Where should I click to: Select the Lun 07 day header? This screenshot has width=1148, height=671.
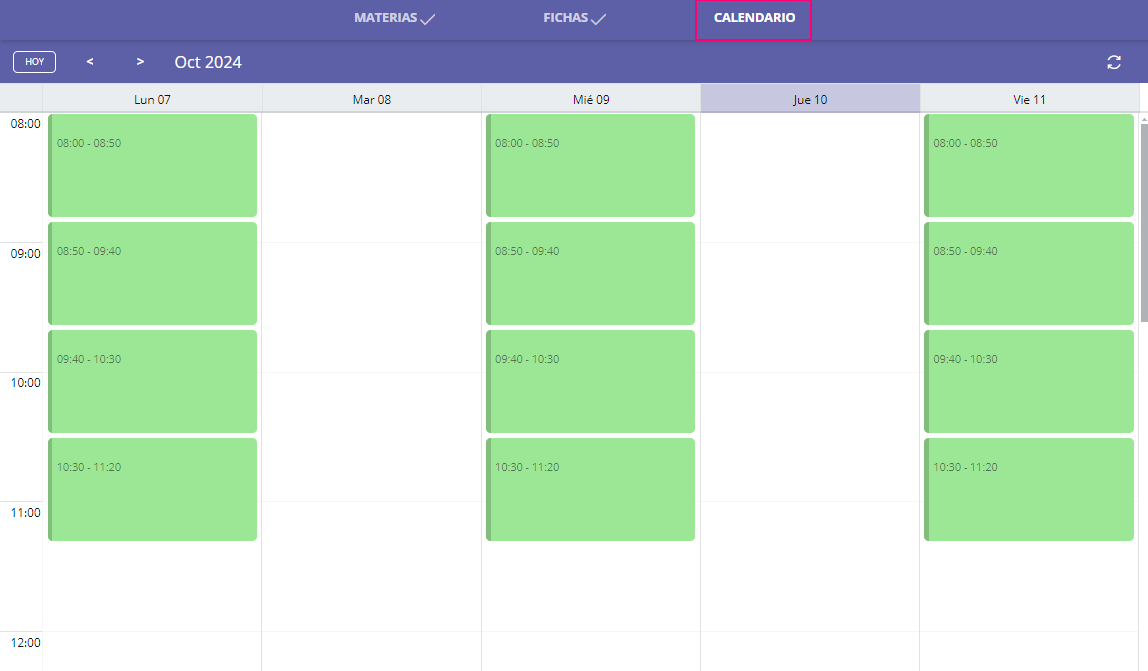click(152, 100)
